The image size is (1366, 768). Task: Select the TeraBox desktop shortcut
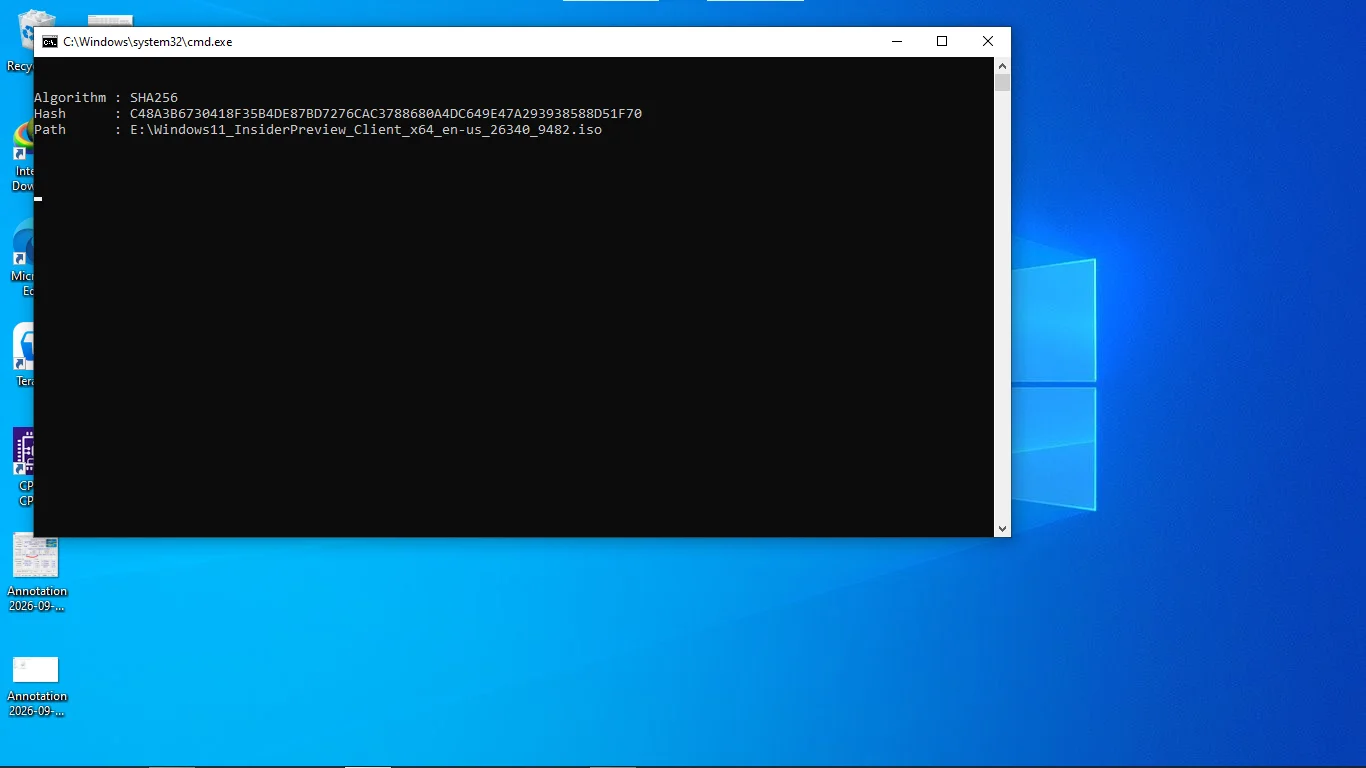pyautogui.click(x=23, y=355)
